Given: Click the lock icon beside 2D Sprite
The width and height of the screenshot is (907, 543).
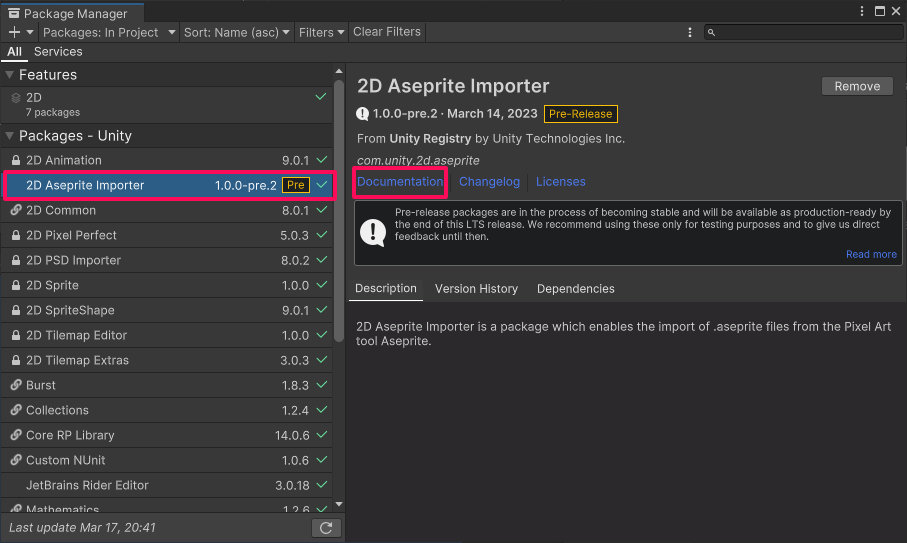Looking at the screenshot, I should point(16,285).
